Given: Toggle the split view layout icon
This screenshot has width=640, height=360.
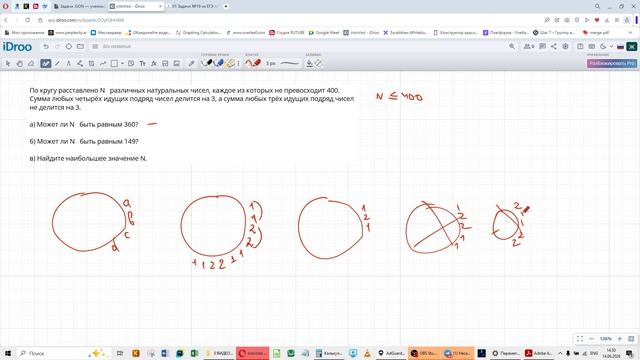Looking at the screenshot, I should coord(580,47).
